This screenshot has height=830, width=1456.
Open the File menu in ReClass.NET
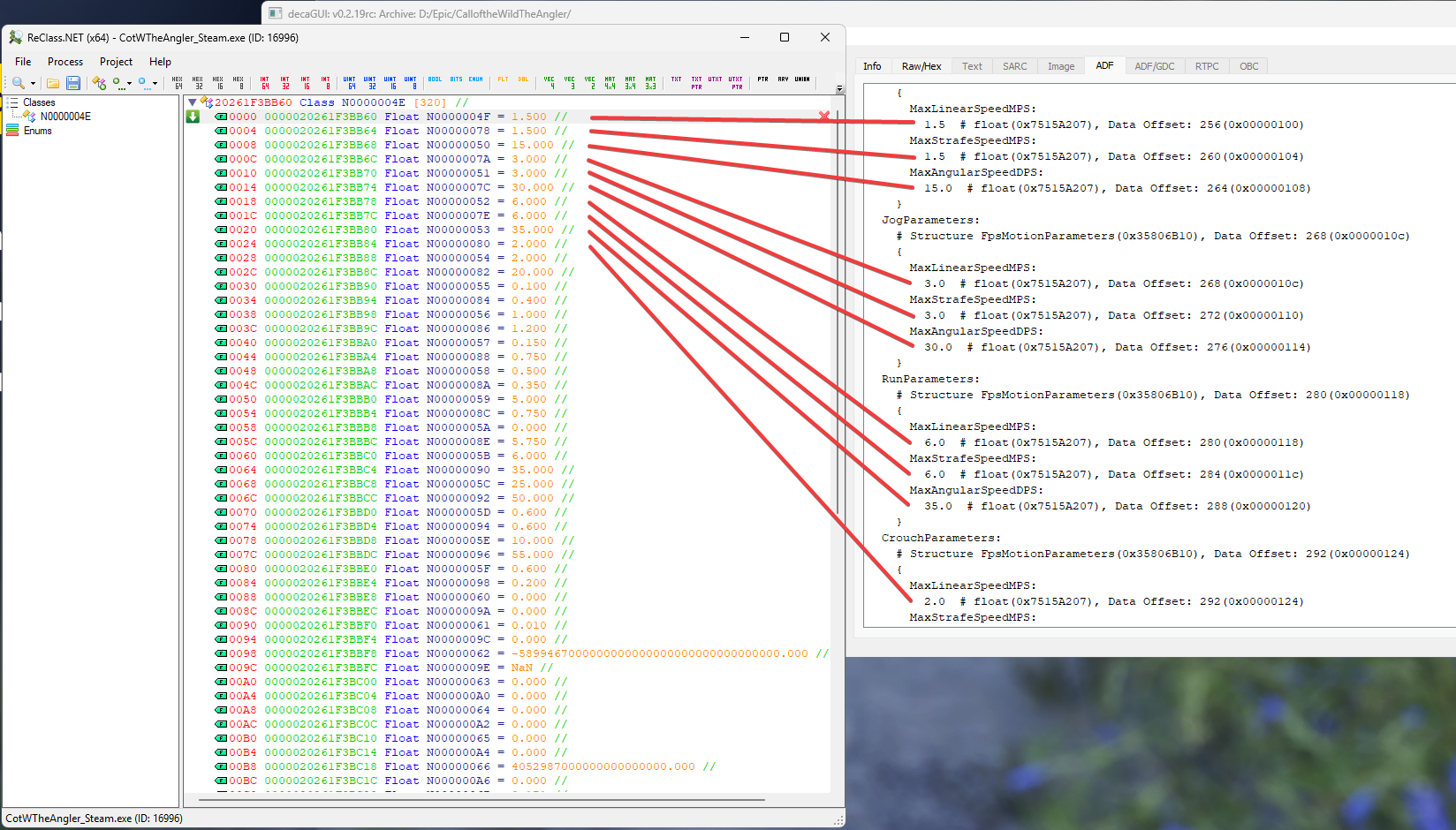pos(23,62)
